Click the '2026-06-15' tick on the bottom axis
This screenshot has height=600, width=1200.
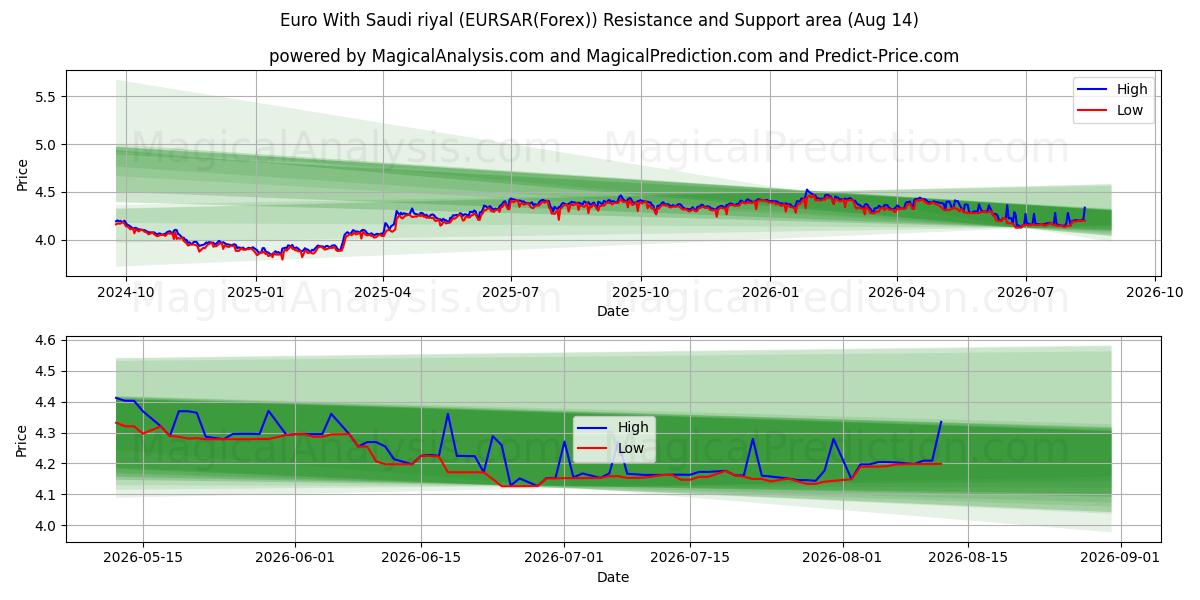pos(421,558)
